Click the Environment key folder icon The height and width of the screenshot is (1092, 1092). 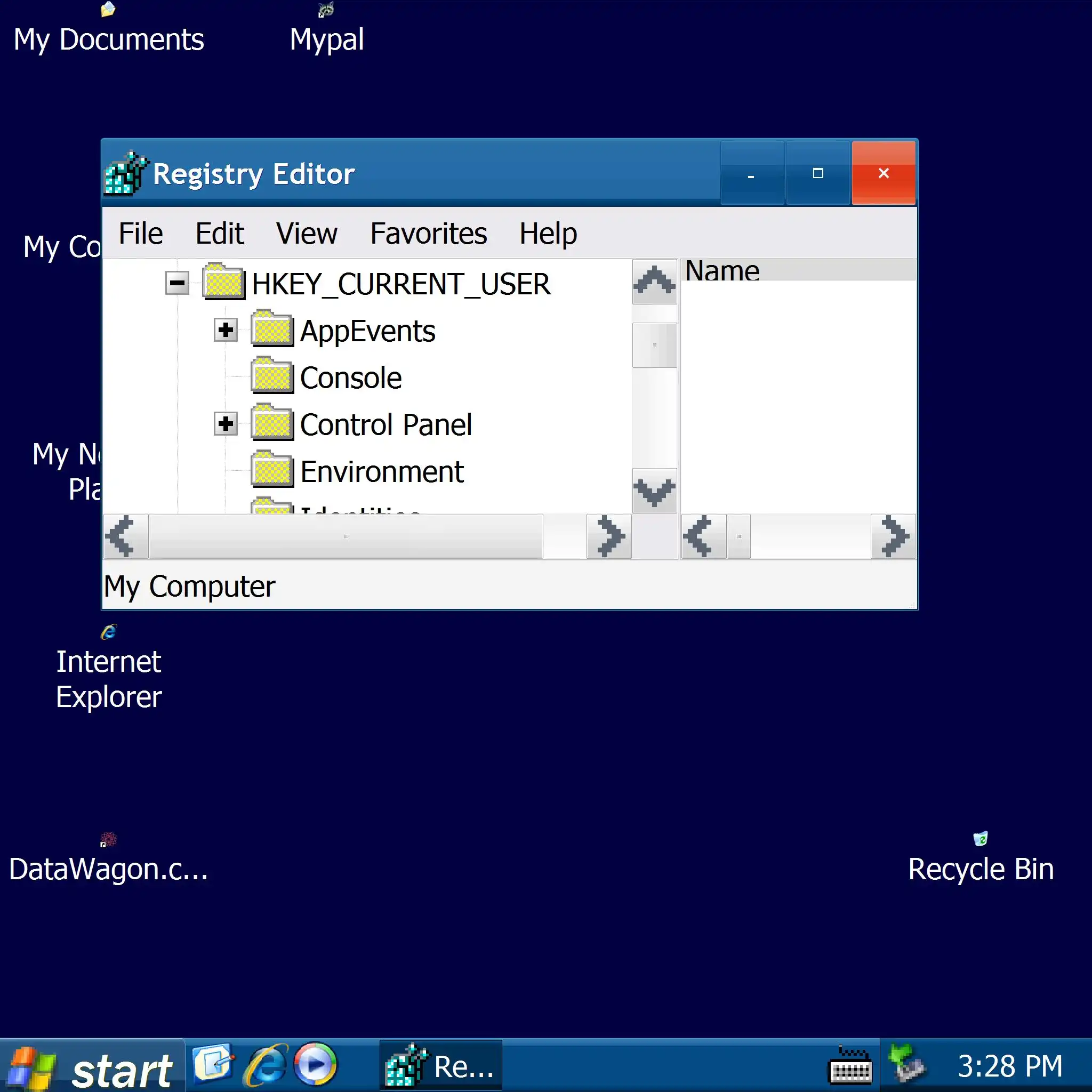272,470
